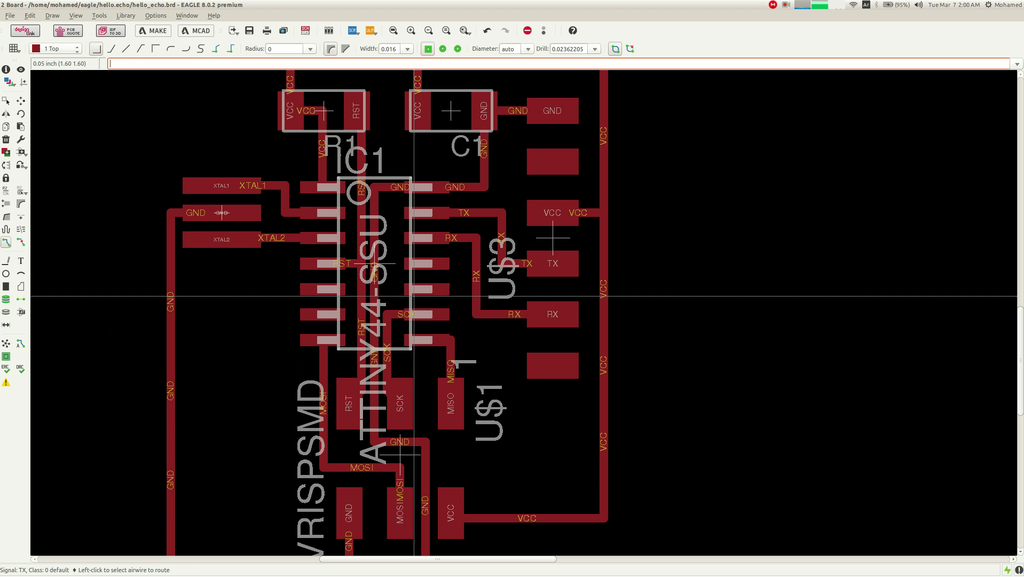Open the View menu
This screenshot has height=577, width=1024.
76,16
